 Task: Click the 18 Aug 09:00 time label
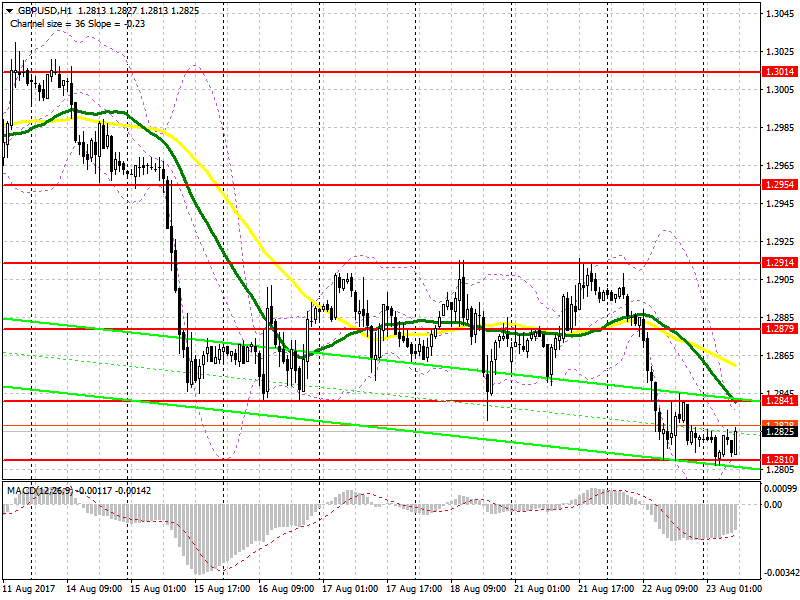coord(478,589)
